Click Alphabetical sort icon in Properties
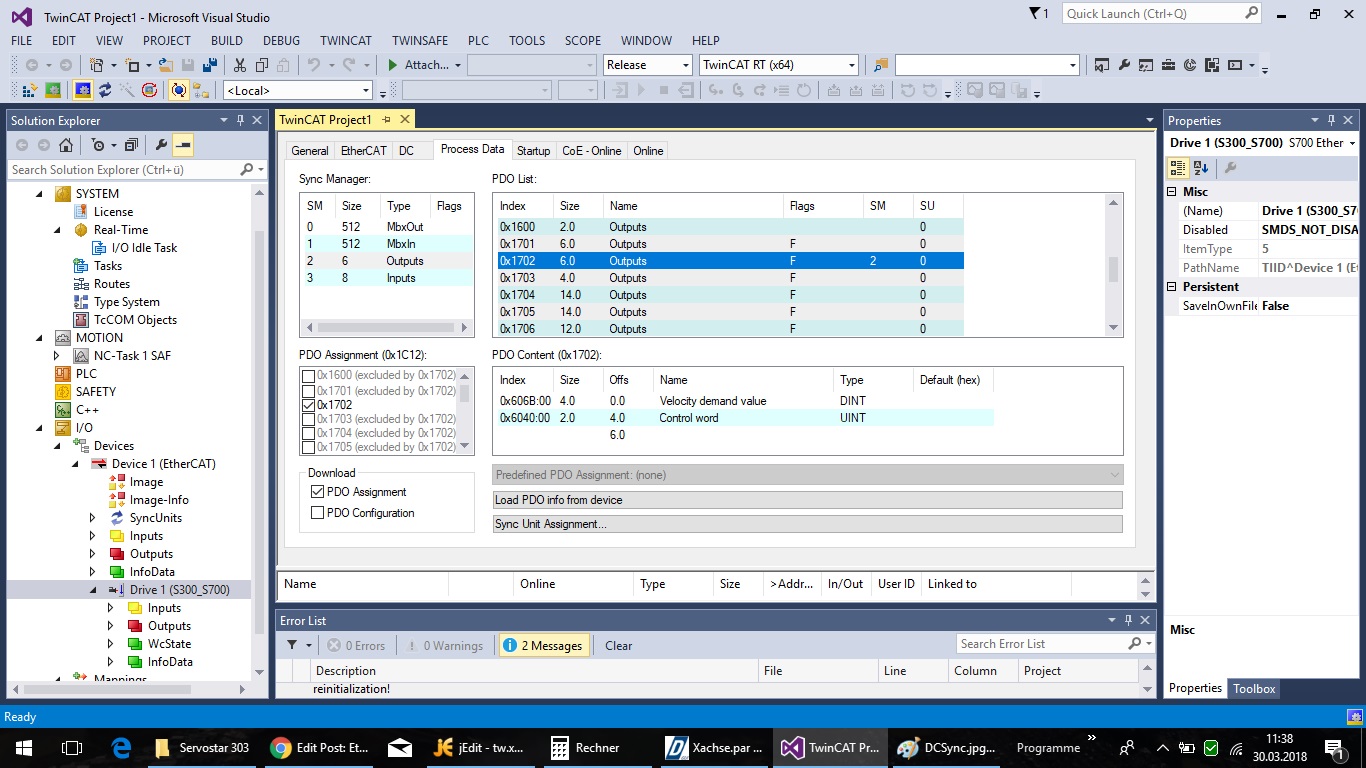Screen dimensions: 1366x768 coord(1201,168)
